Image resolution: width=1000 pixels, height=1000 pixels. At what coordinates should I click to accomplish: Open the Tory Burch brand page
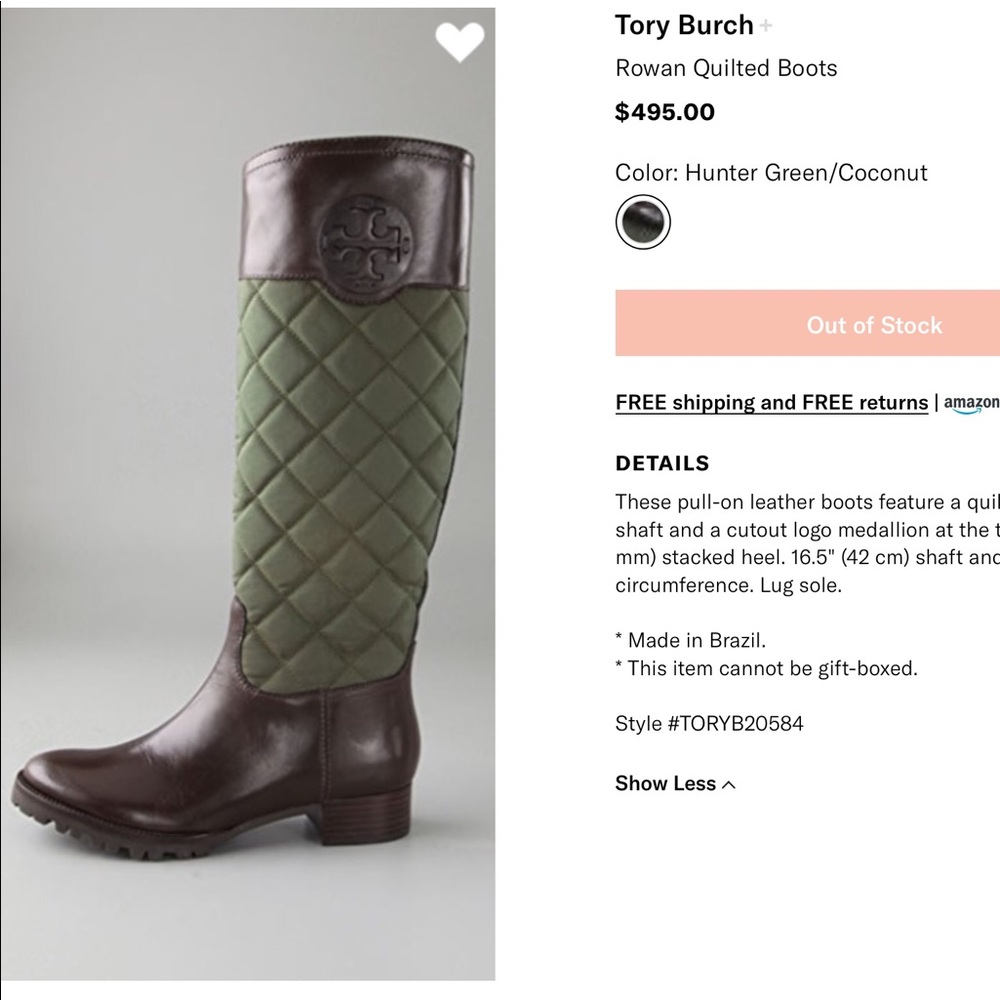pyautogui.click(x=684, y=25)
